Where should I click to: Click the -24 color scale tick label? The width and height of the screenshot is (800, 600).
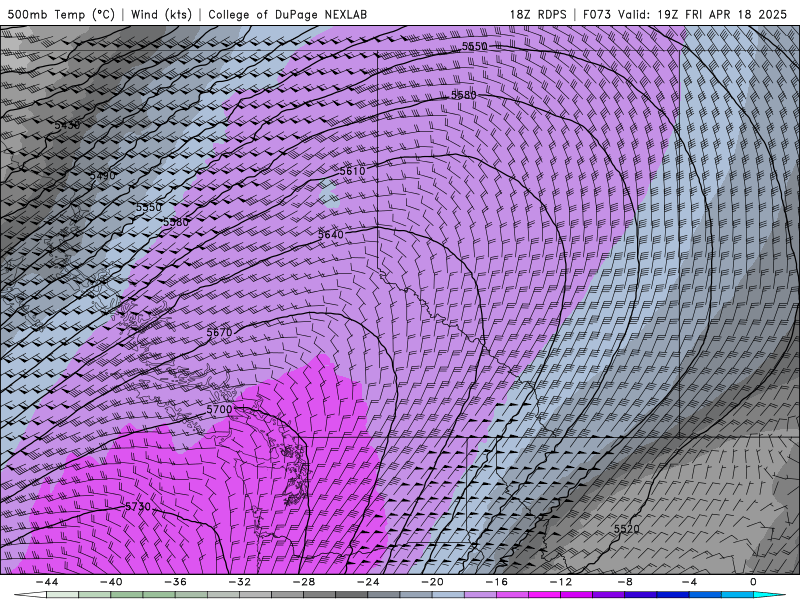[368, 582]
